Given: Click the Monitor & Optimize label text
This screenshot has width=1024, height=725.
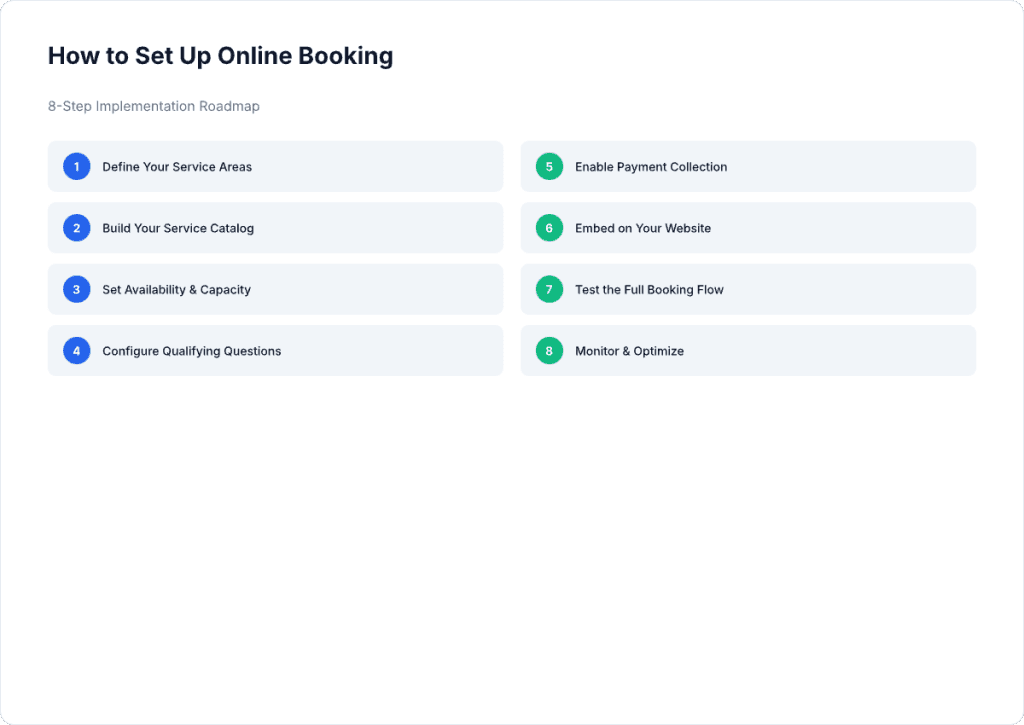Looking at the screenshot, I should pyautogui.click(x=630, y=351).
